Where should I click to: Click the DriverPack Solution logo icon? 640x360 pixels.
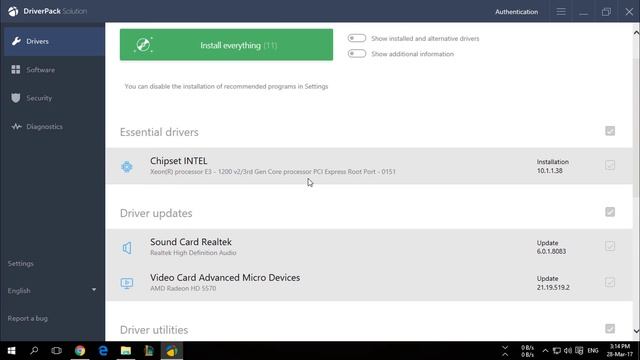point(13,11)
